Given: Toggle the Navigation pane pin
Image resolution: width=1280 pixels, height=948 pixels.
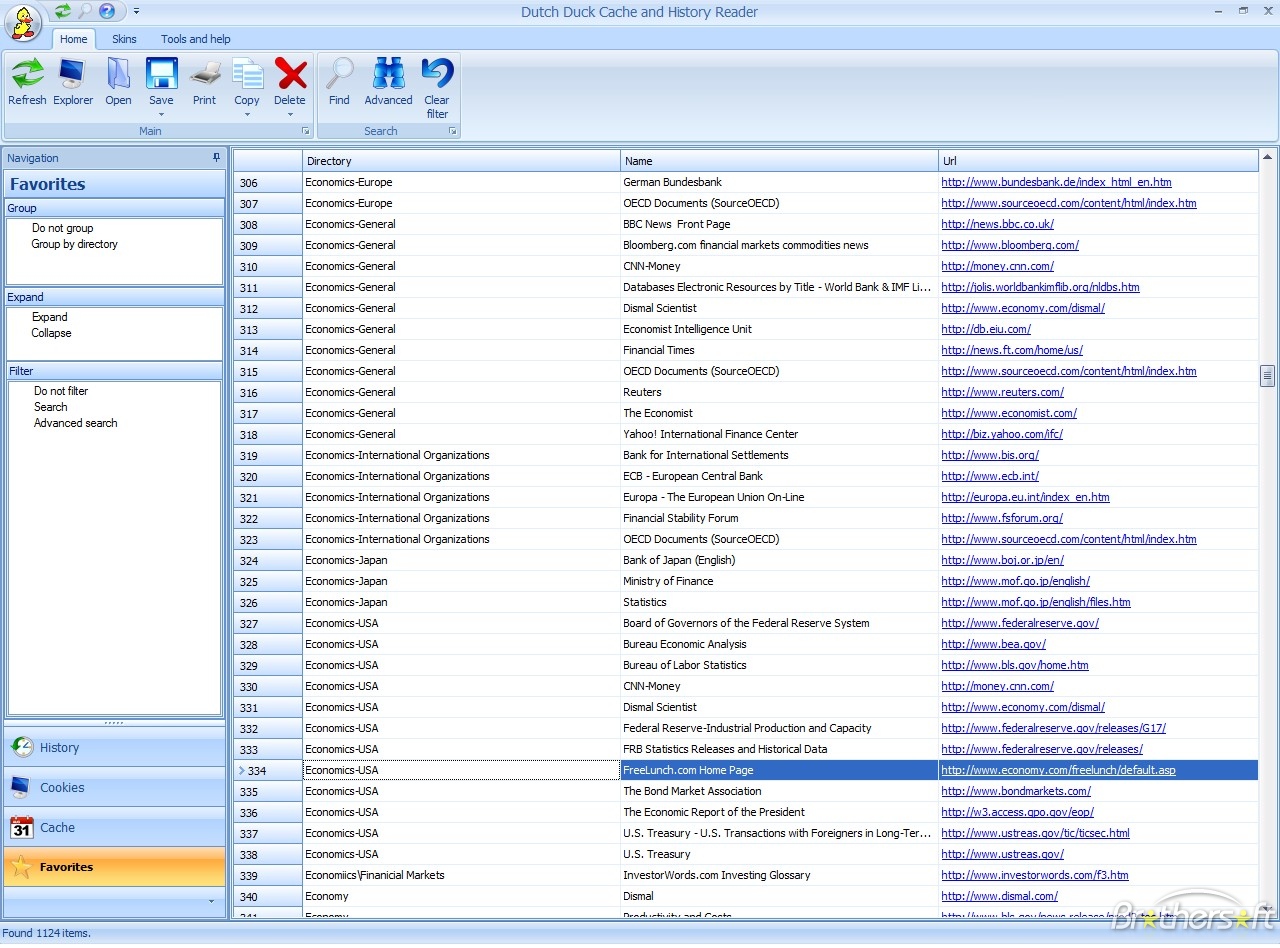Looking at the screenshot, I should (216, 158).
